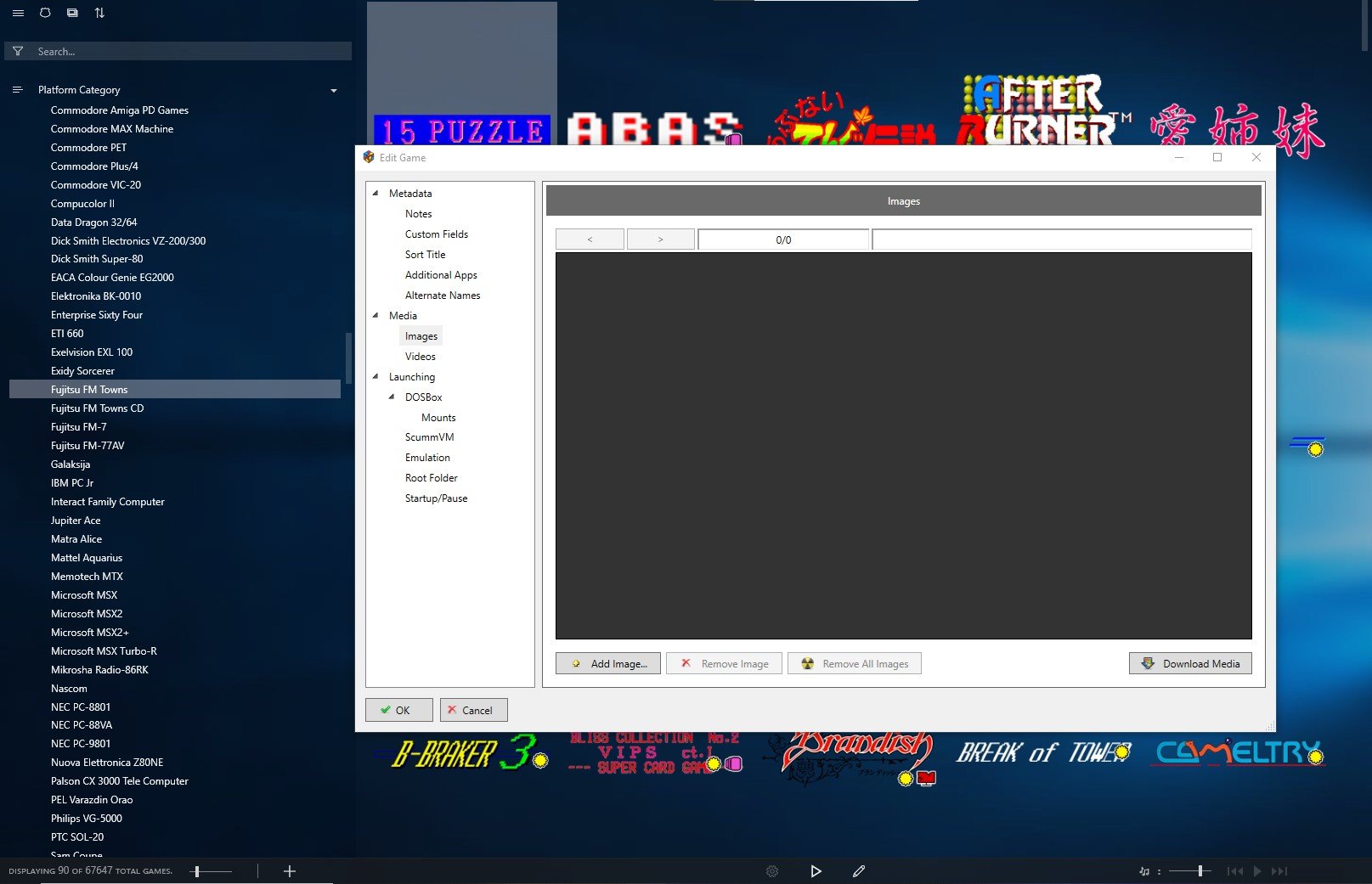Select Notes in the Edit Game tree
The width and height of the screenshot is (1372, 884).
[418, 214]
